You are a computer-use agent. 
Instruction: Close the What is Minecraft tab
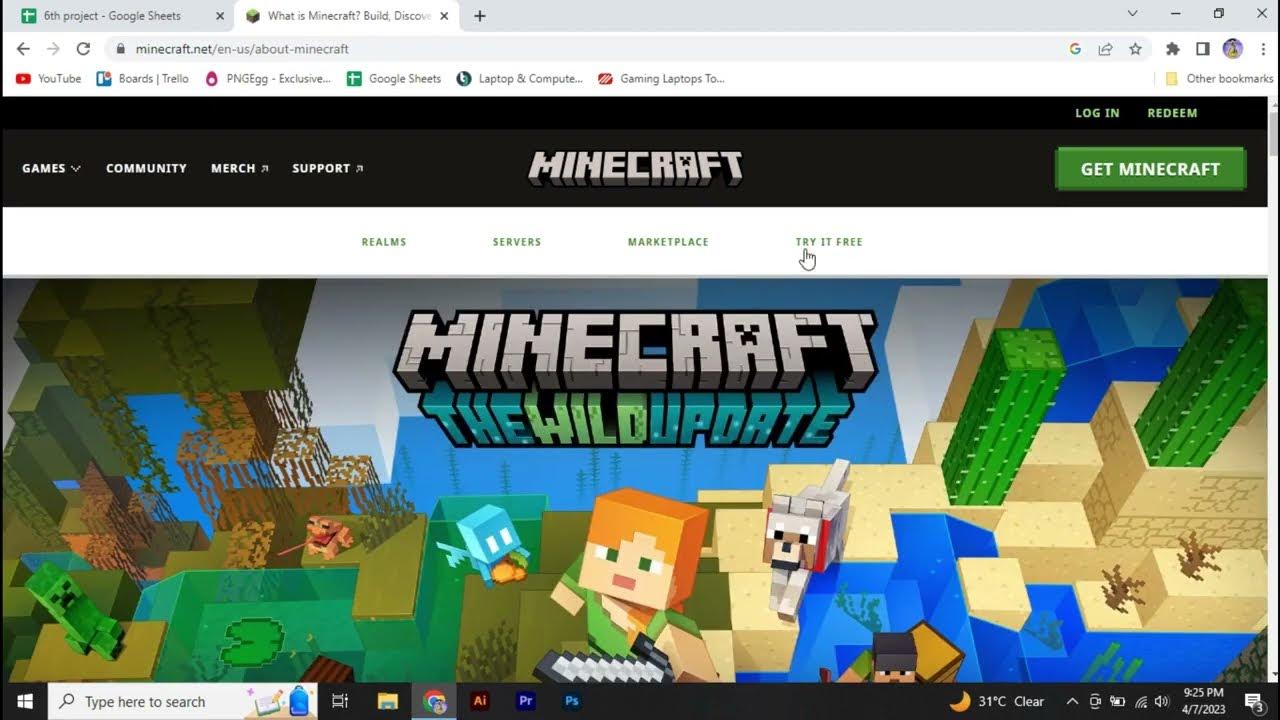444,16
